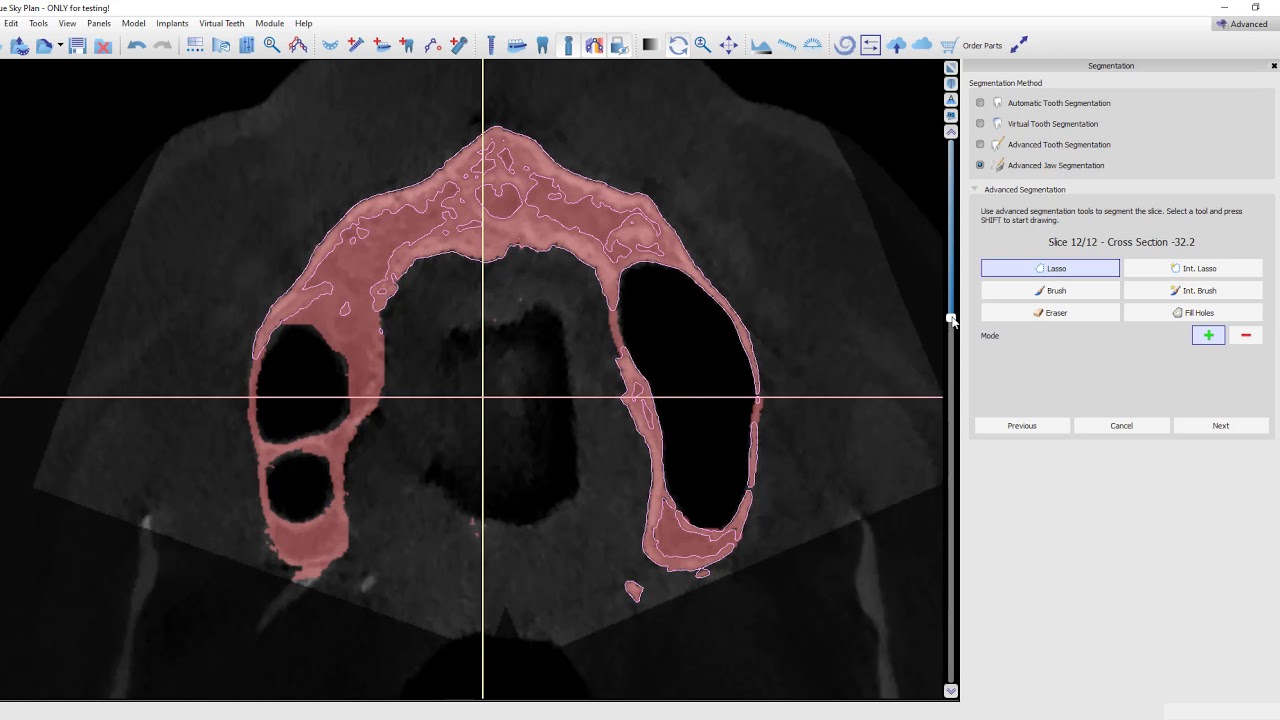Open the Edit menu

point(10,23)
